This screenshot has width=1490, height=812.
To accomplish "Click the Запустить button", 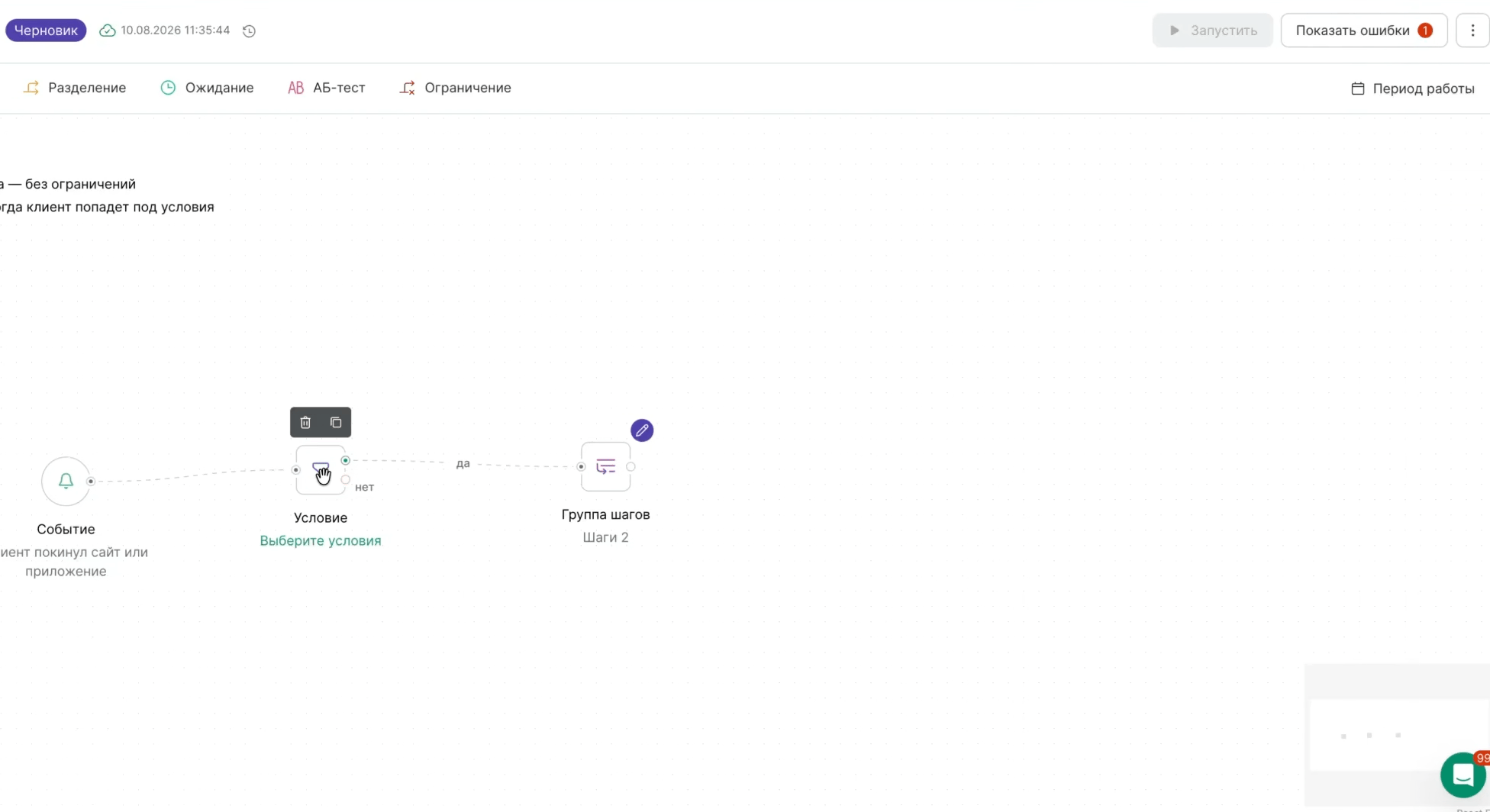I will 1213,31.
